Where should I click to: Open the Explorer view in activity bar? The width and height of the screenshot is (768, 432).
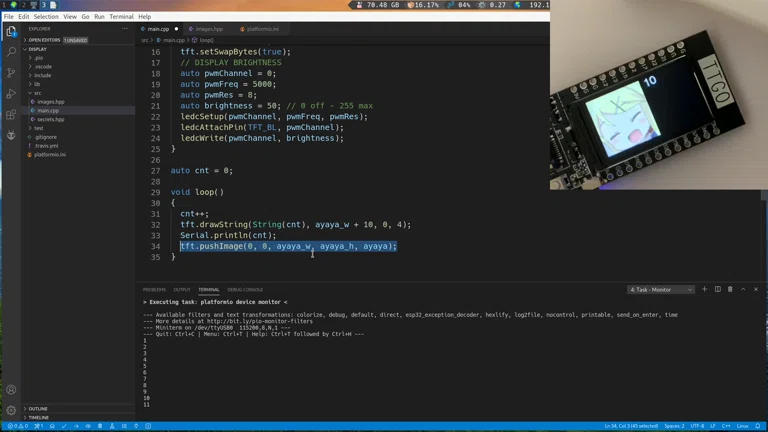point(11,32)
